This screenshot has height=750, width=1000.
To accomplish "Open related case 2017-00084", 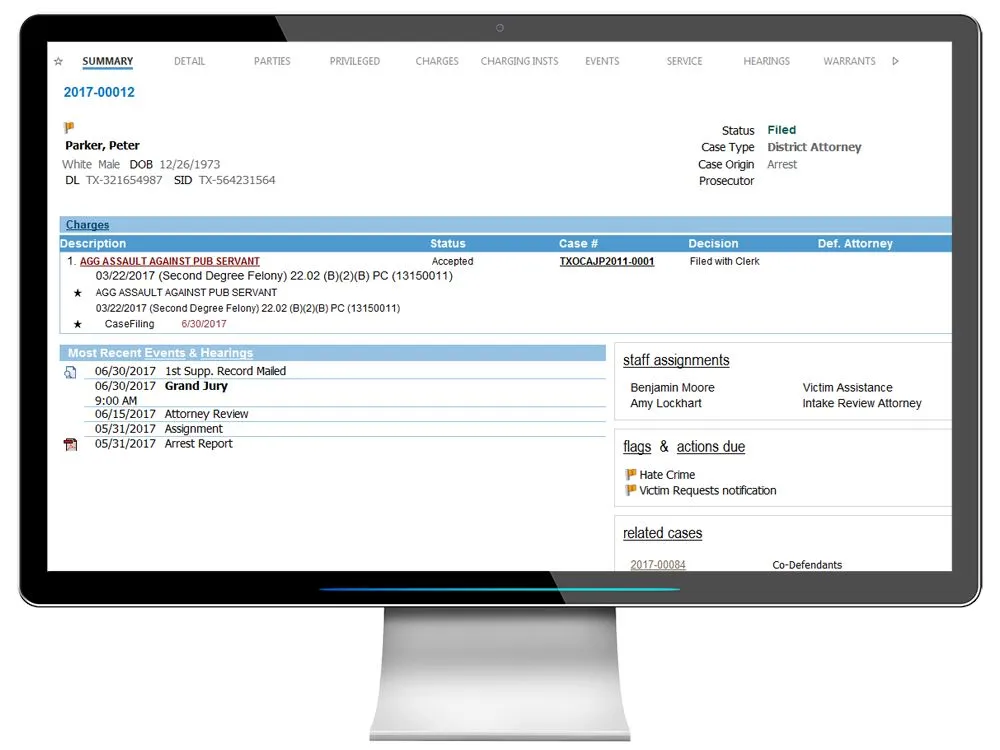I will (658, 565).
